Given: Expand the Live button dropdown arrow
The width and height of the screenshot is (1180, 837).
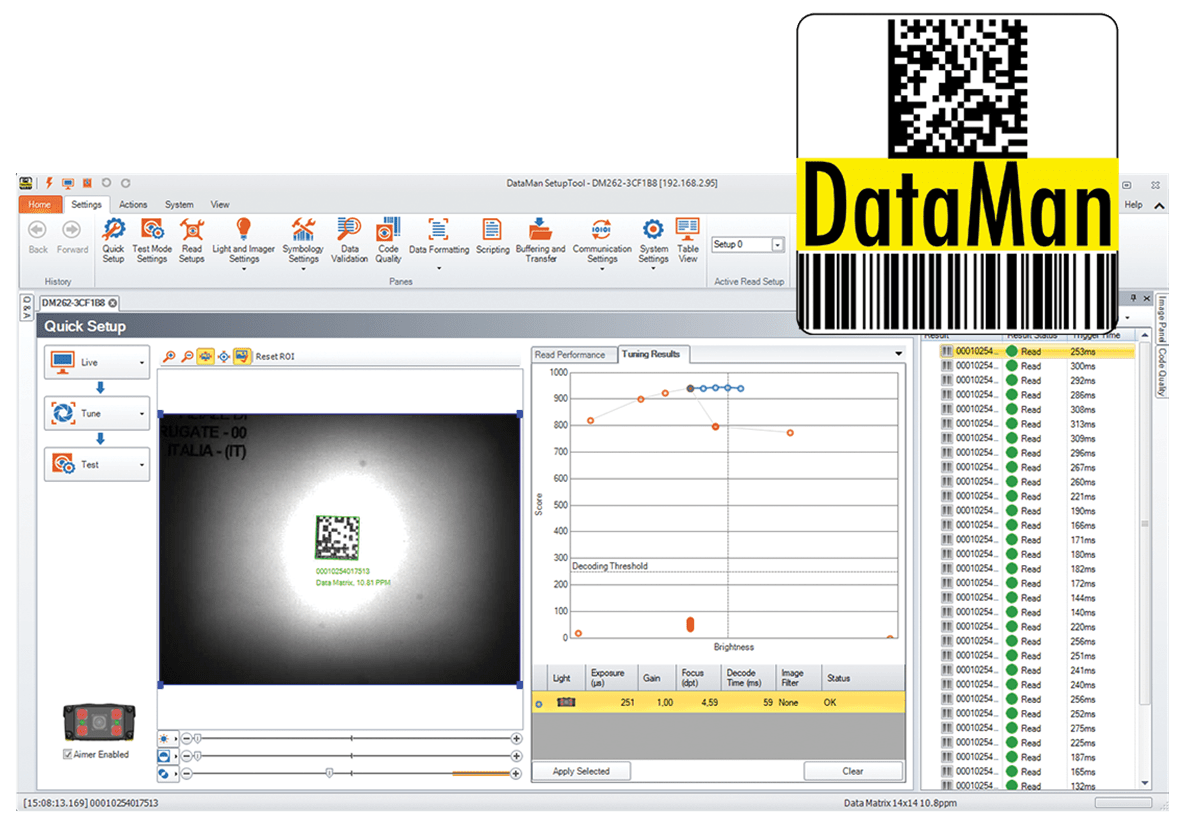Looking at the screenshot, I should coord(141,363).
